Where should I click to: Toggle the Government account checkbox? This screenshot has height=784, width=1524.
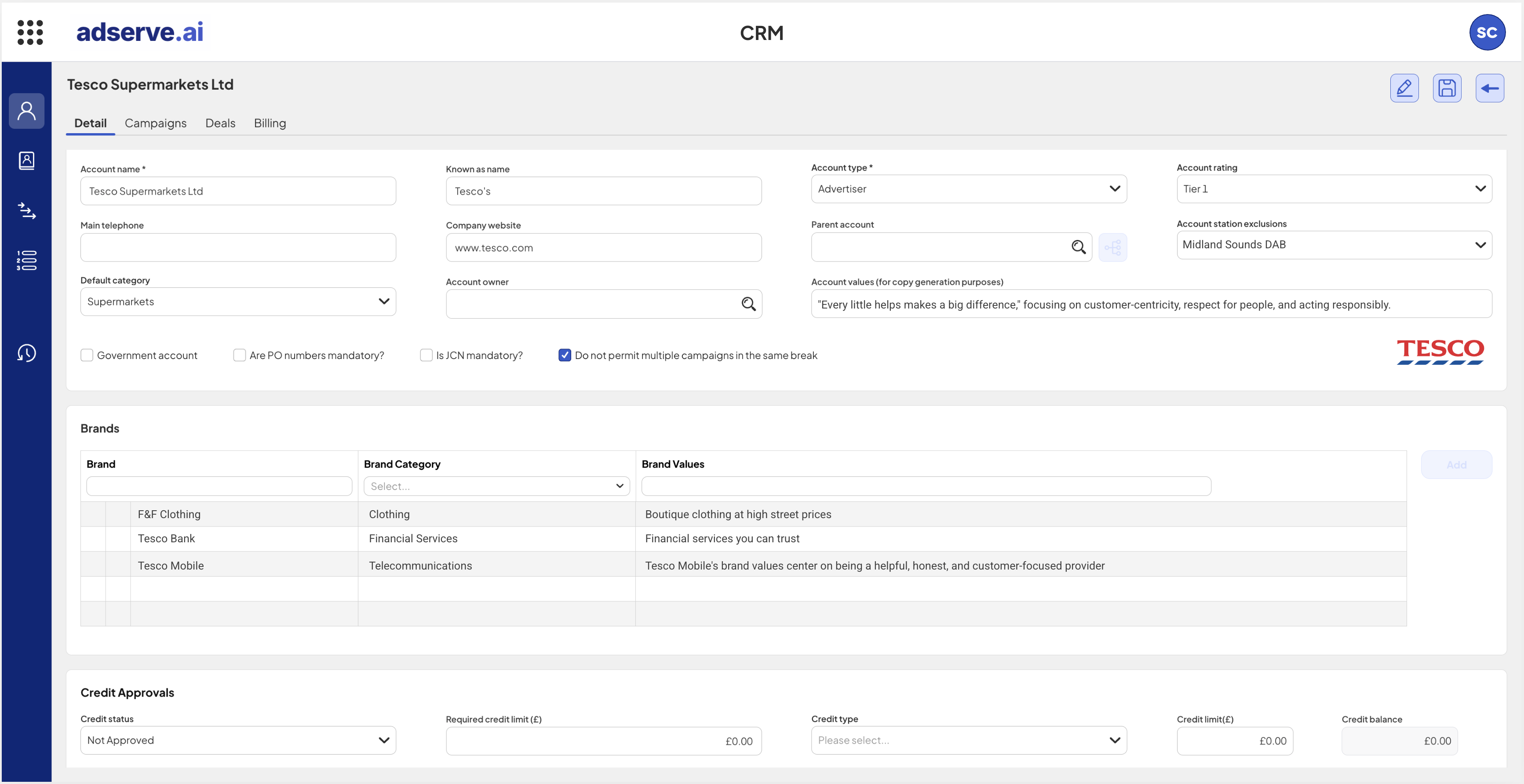click(87, 355)
